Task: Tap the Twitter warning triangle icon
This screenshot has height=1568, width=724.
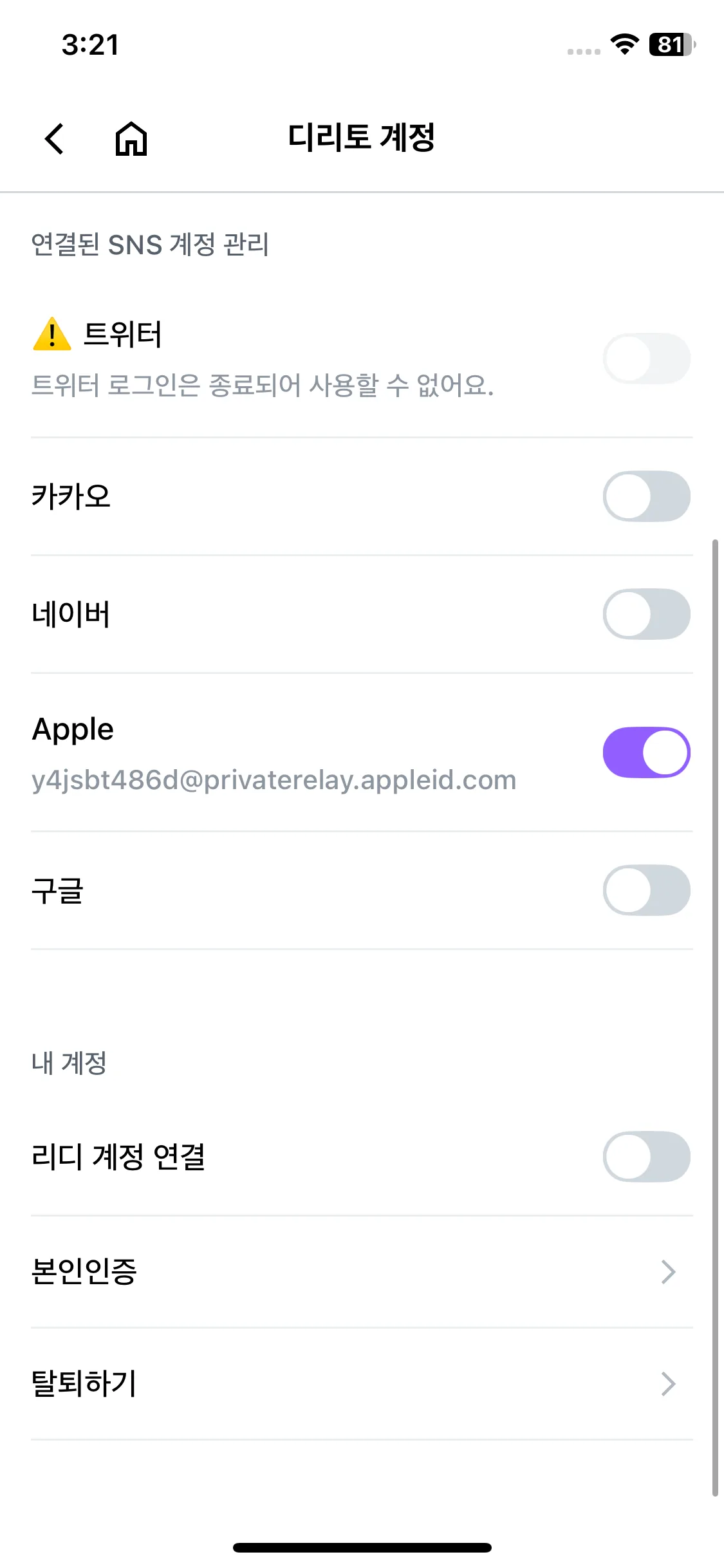Action: [51, 334]
